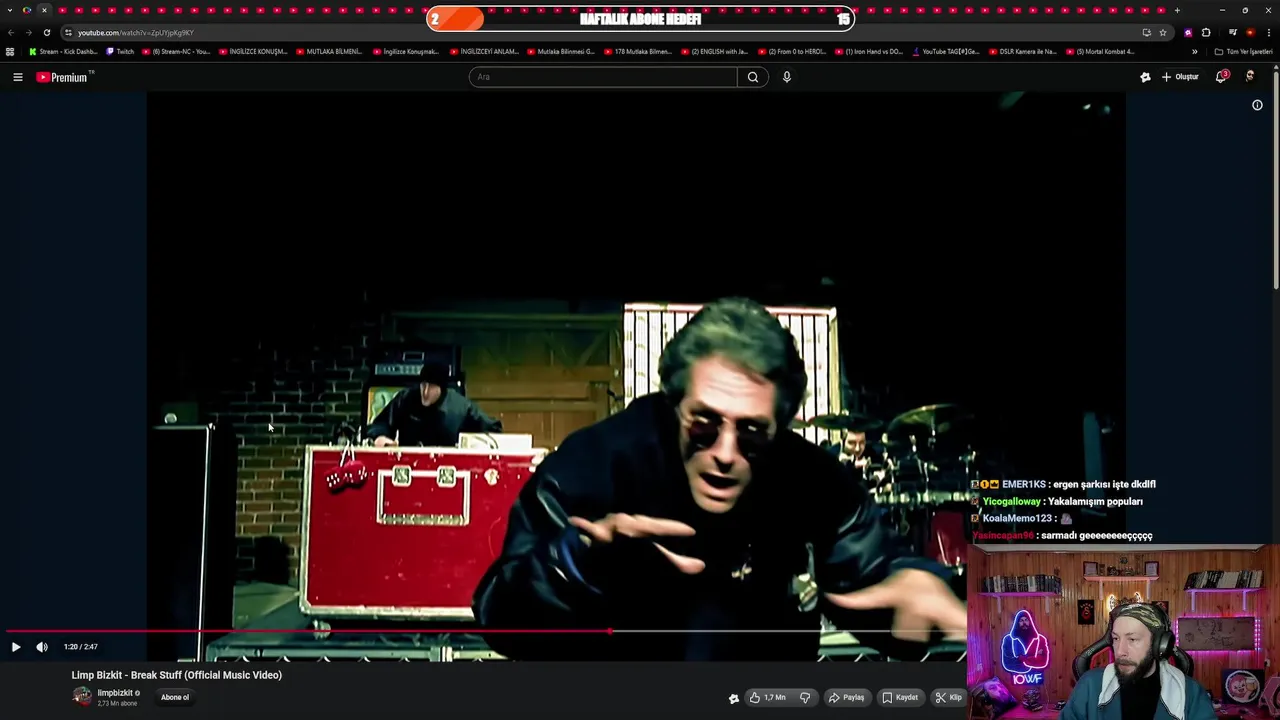Open the From 0 to HERO bookmark

[x=792, y=52]
